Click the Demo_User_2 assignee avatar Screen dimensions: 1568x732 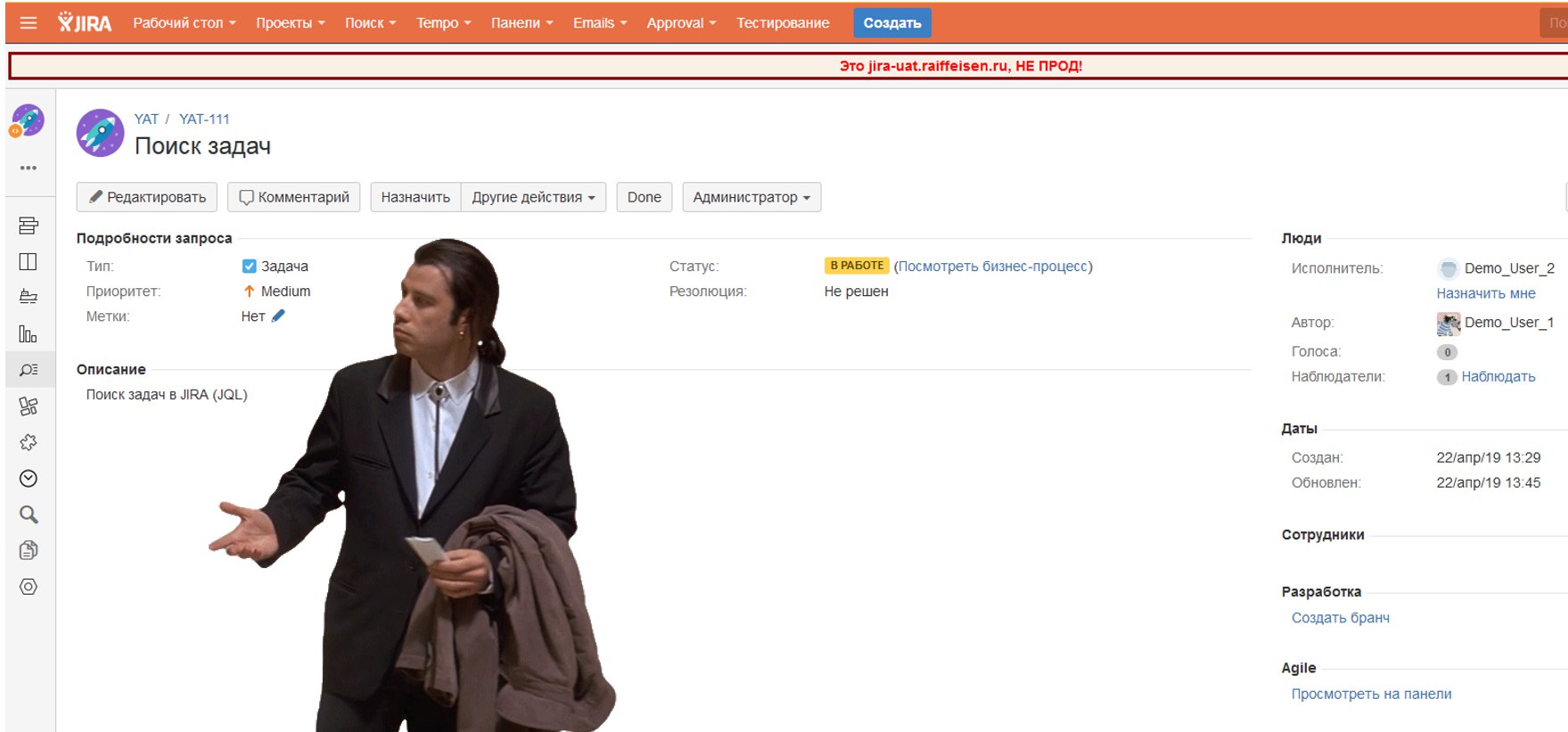[1449, 268]
